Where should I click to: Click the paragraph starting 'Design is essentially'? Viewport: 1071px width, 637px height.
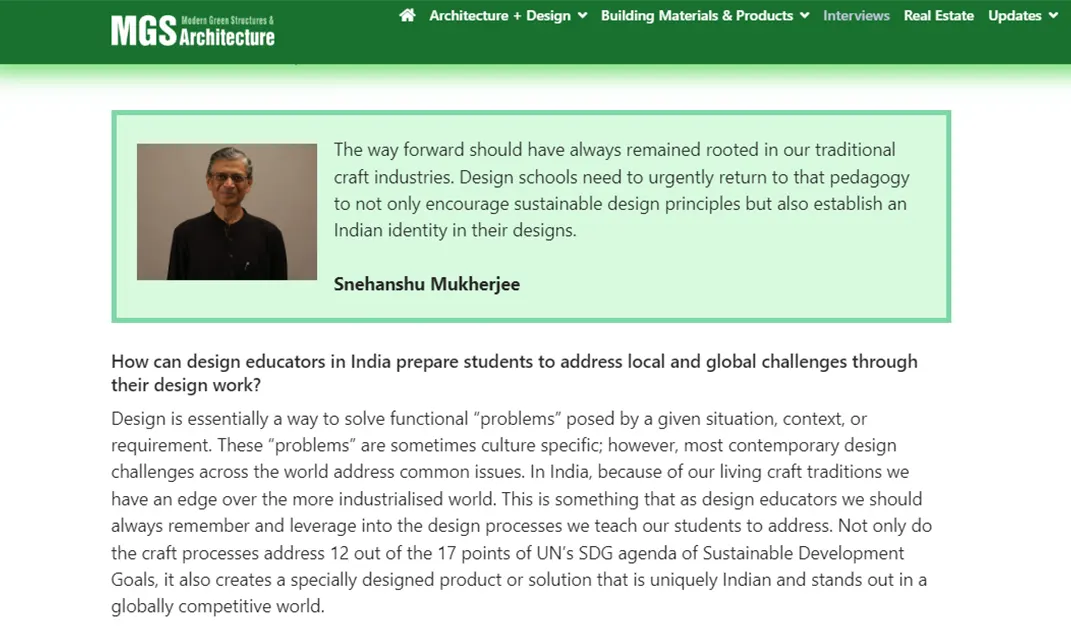pyautogui.click(x=520, y=512)
